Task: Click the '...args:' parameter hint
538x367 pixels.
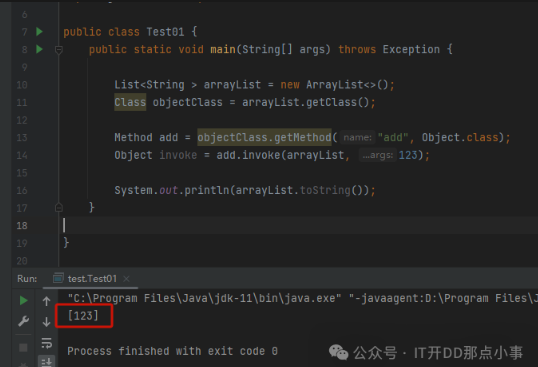Action: coord(377,155)
